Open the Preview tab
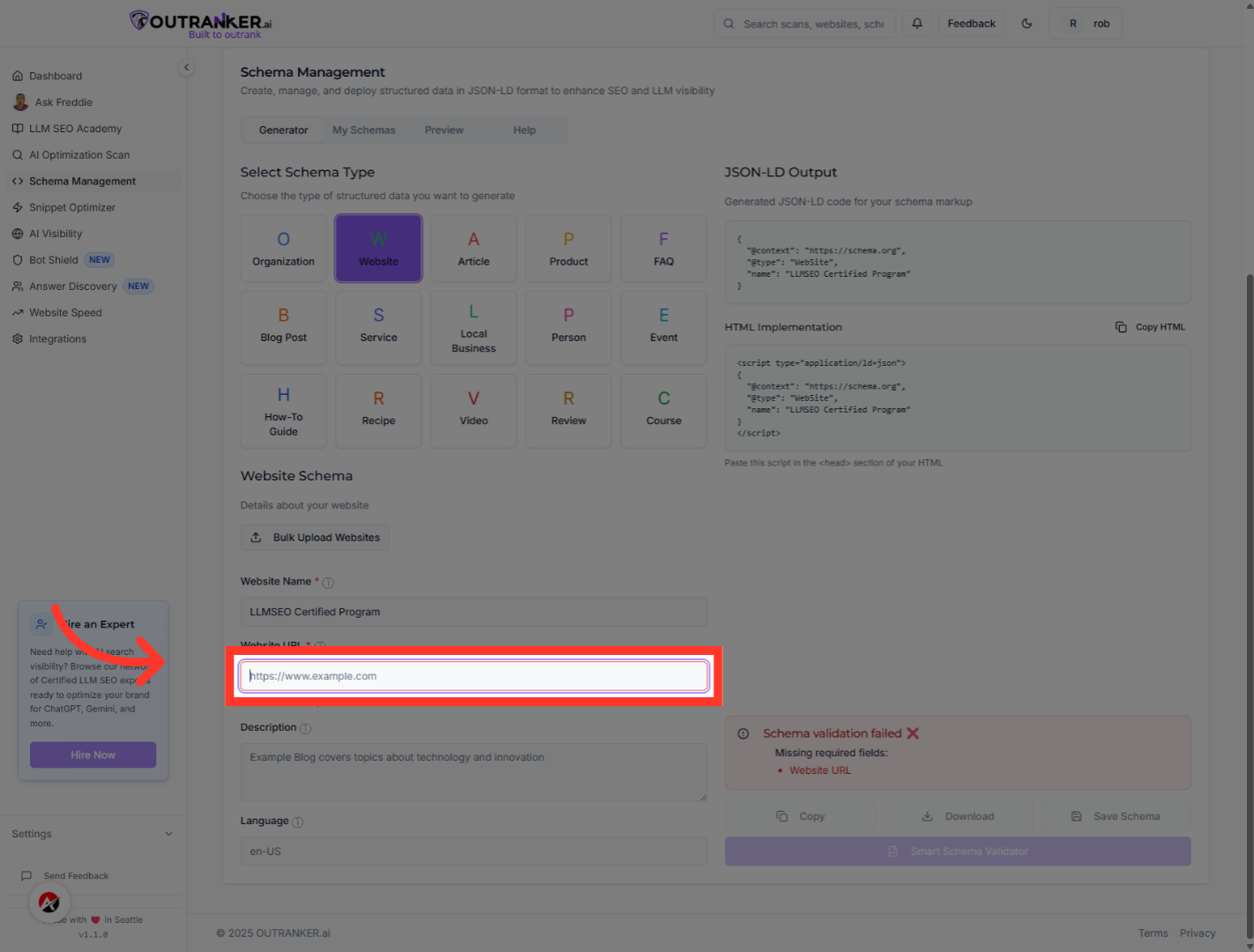The height and width of the screenshot is (952, 1254). tap(444, 130)
